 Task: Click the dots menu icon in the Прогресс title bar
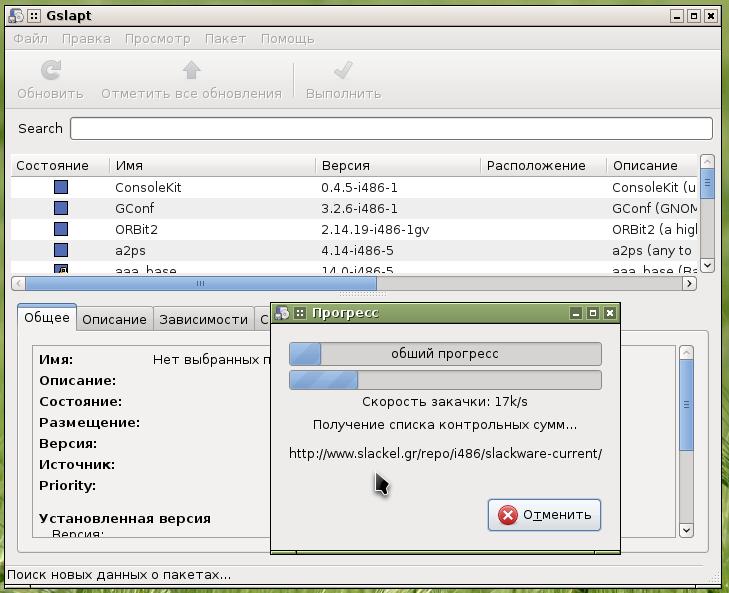tap(300, 313)
